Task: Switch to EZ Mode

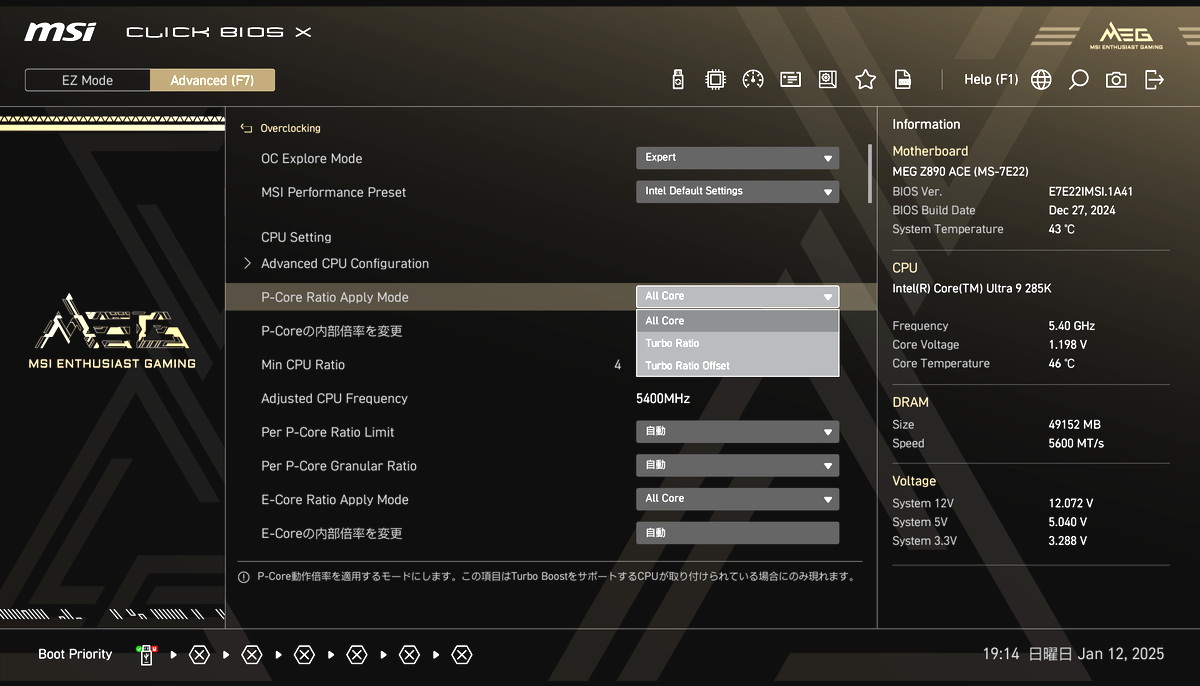Action: pos(88,80)
